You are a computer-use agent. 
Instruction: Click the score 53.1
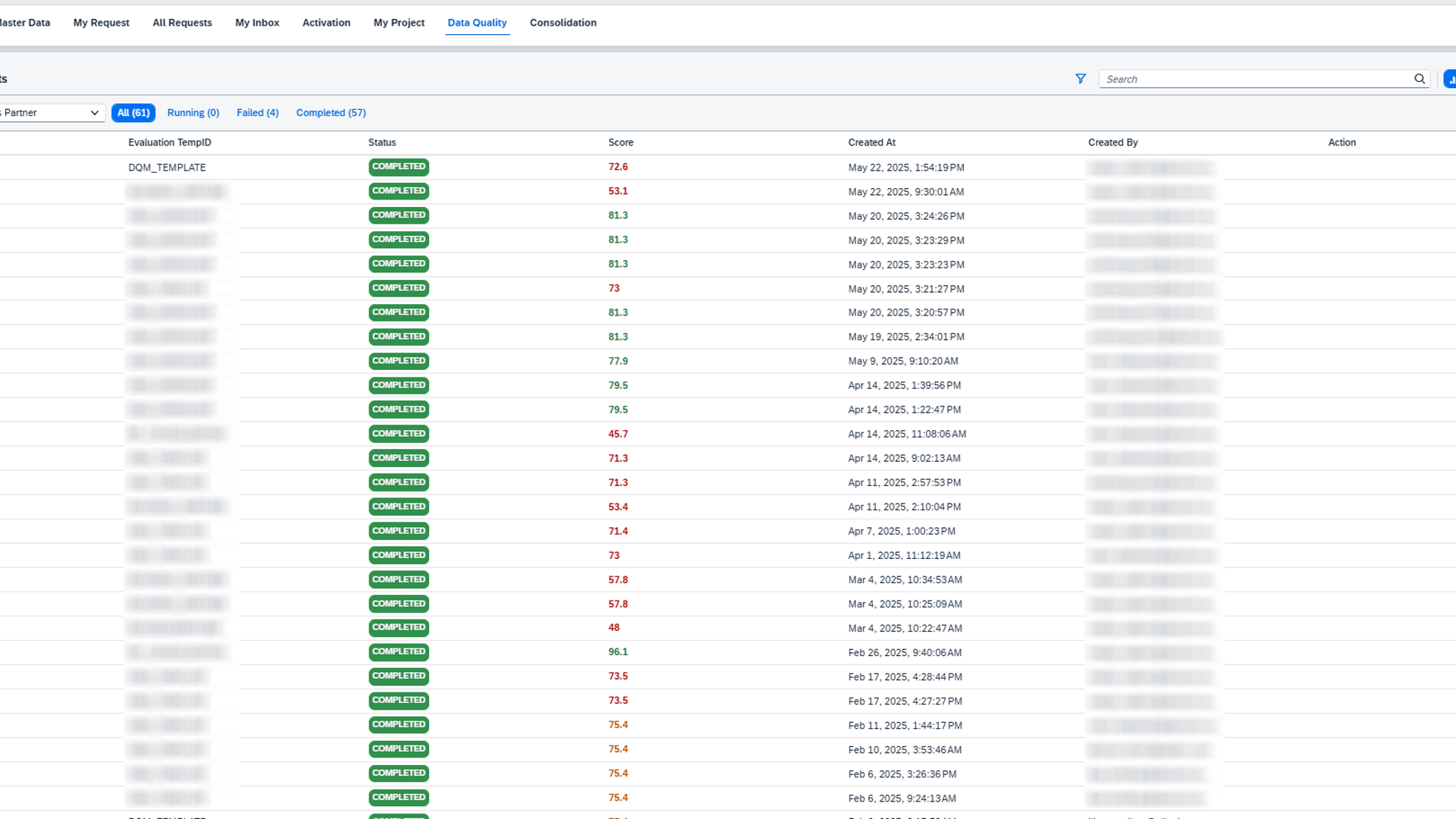(618, 191)
